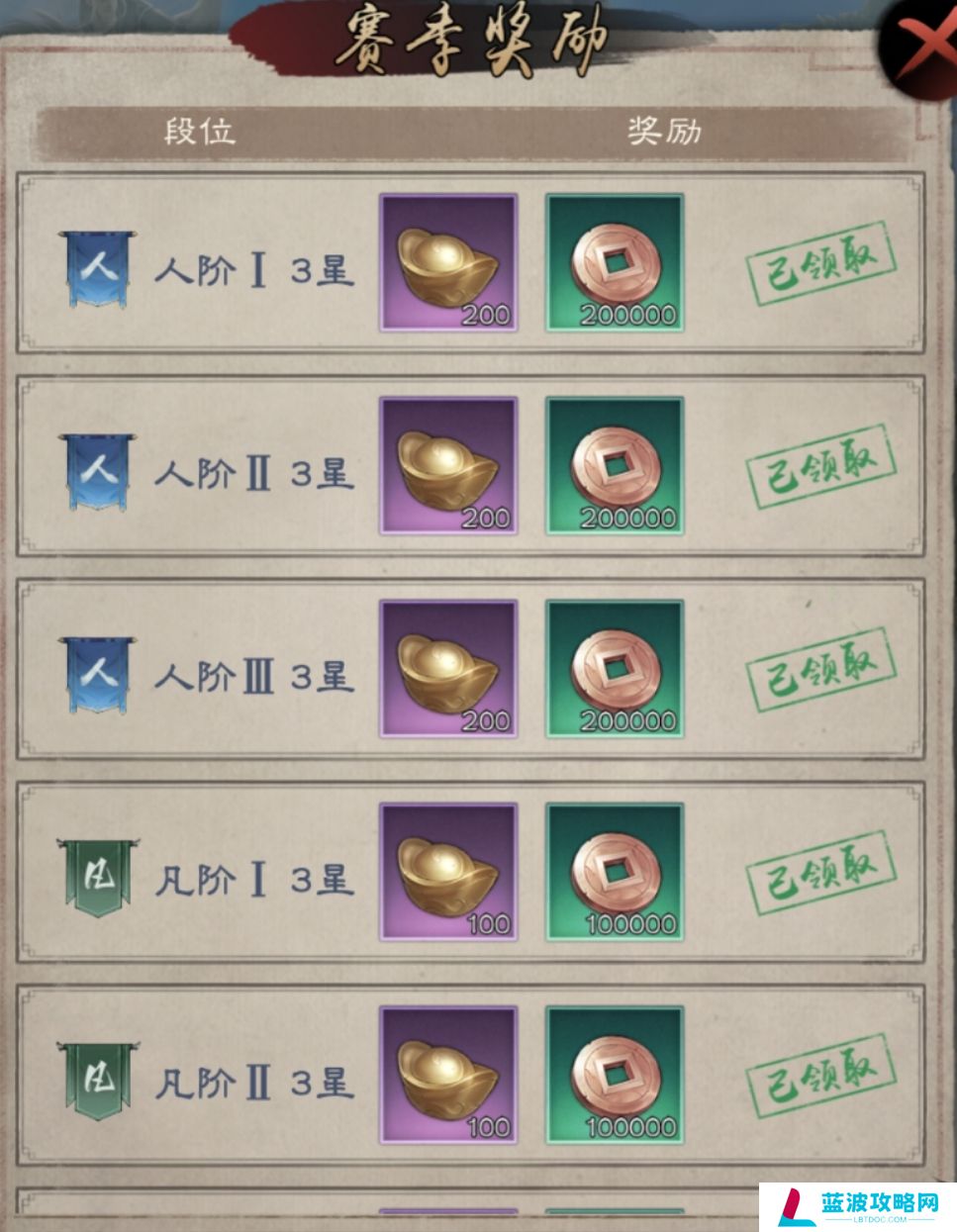Image resolution: width=957 pixels, height=1232 pixels.
Task: Click the 段位 column header
Action: [x=200, y=132]
